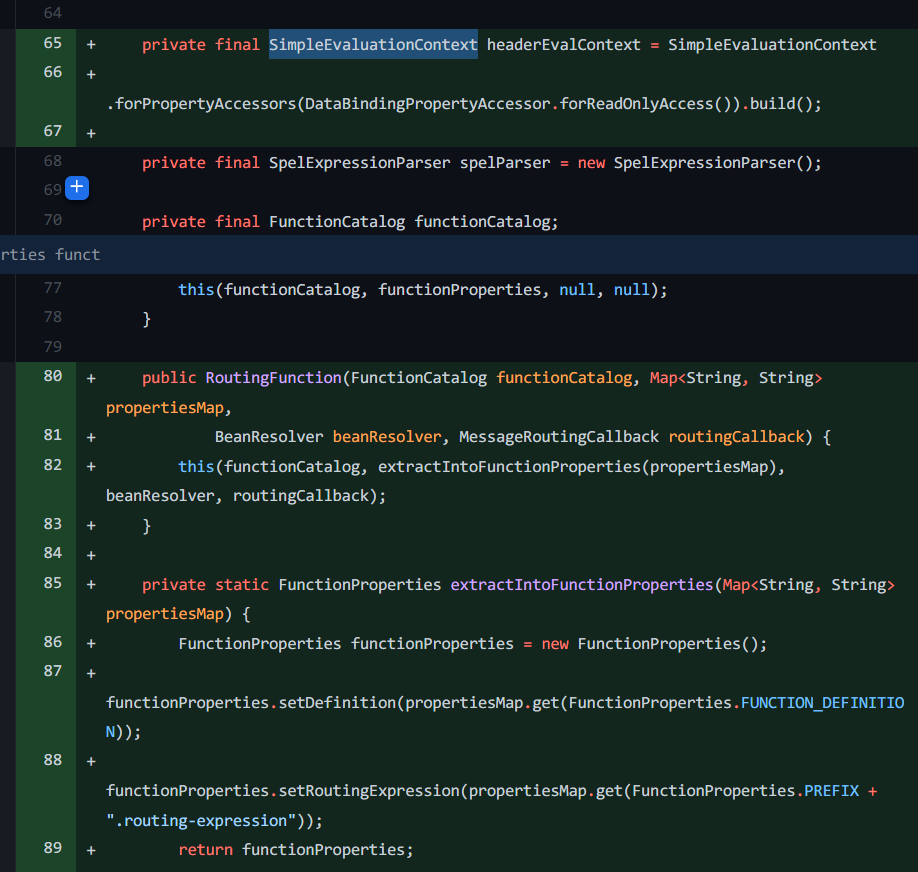The height and width of the screenshot is (872, 918).
Task: Click line number 65
Action: [x=53, y=43]
